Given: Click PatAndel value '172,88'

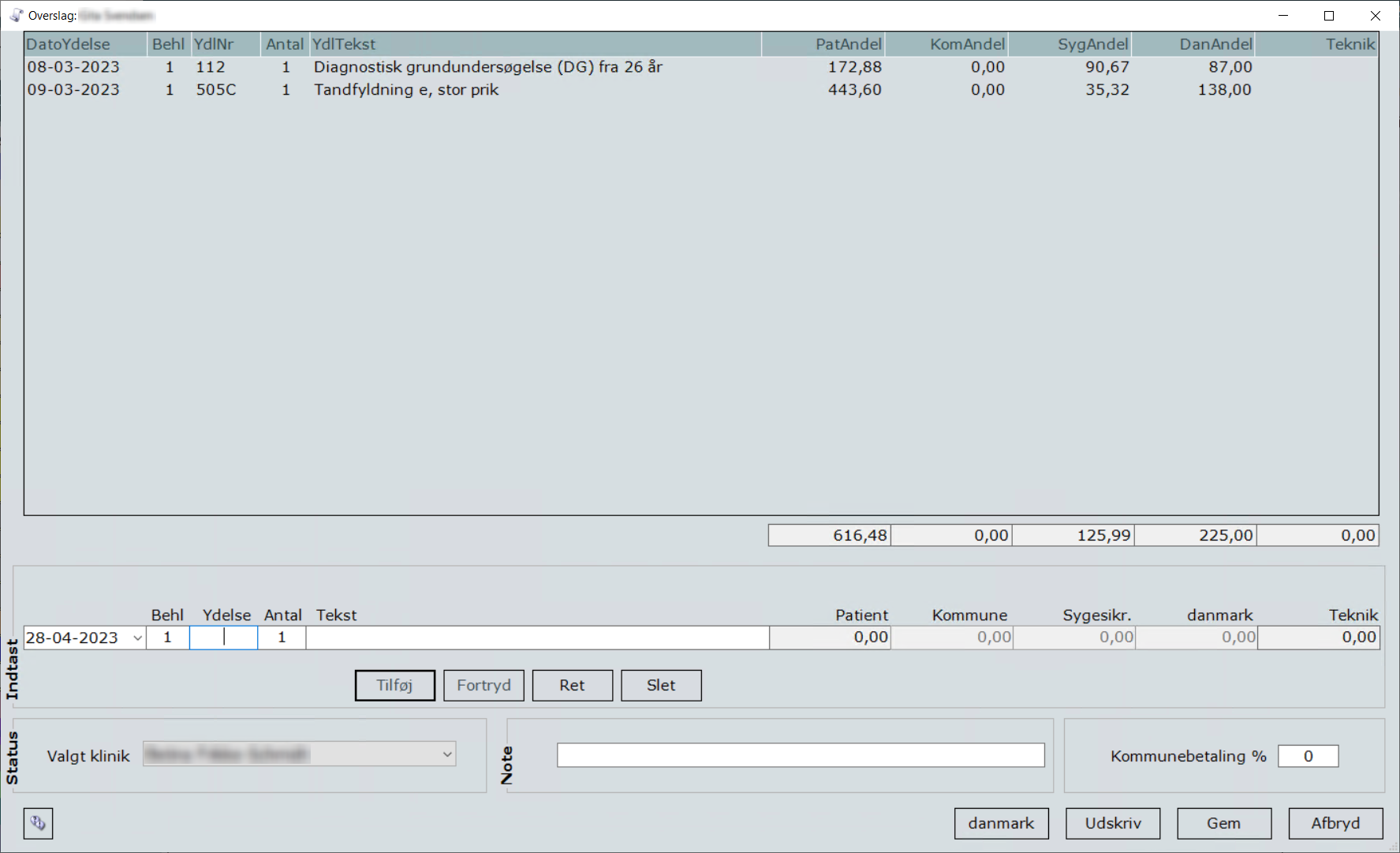Looking at the screenshot, I should pyautogui.click(x=855, y=67).
